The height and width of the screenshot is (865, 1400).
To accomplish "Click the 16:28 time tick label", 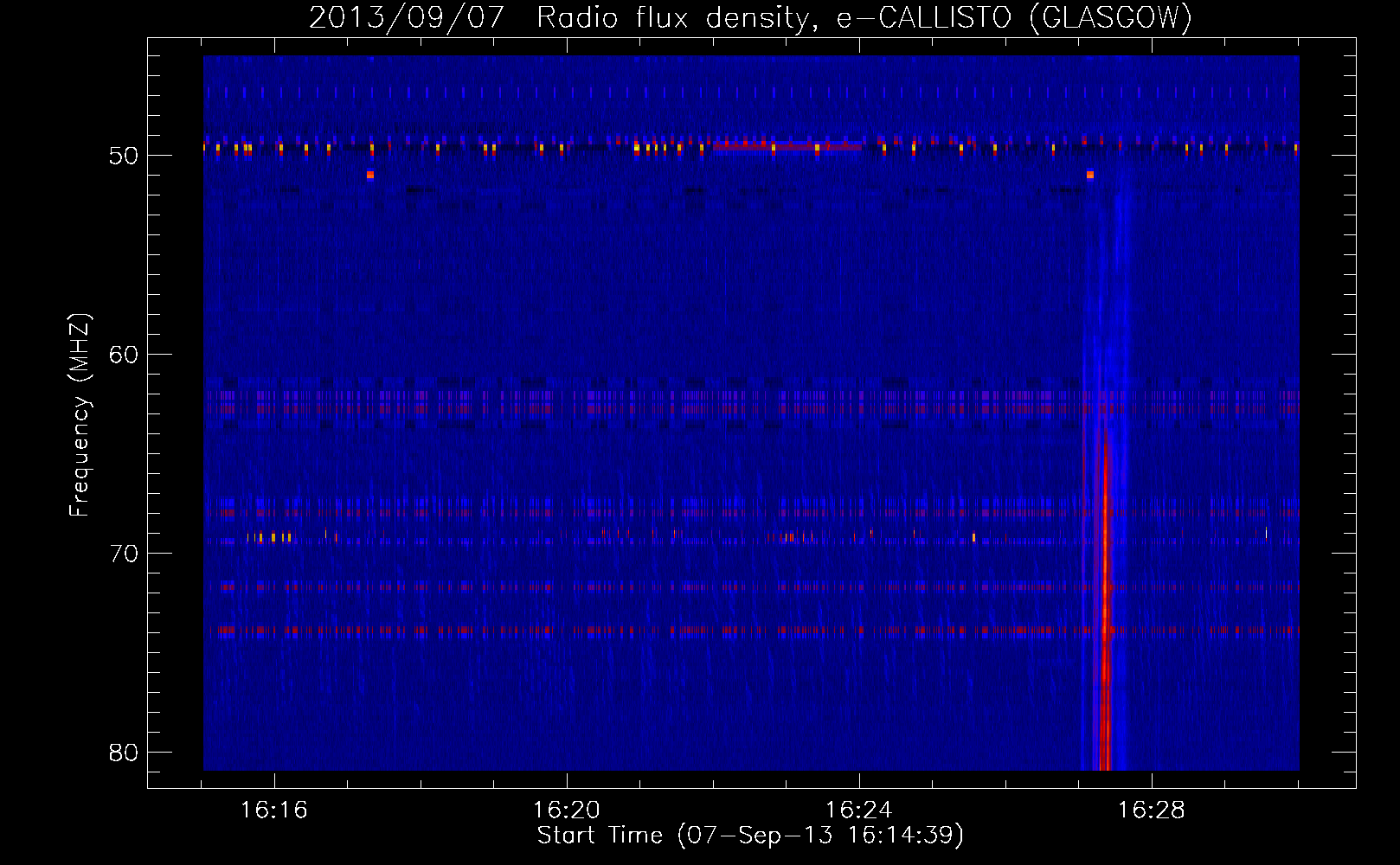I will point(1152,811).
